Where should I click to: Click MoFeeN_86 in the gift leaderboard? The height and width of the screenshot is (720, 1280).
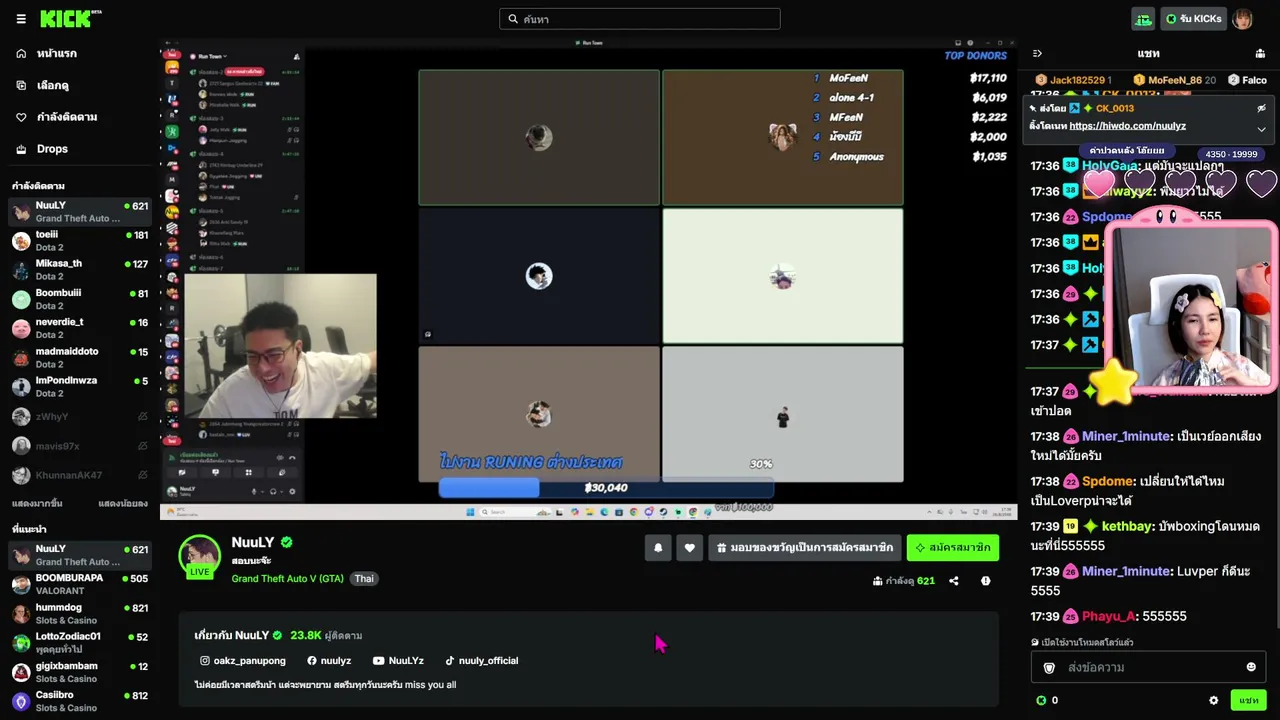[x=1174, y=80]
